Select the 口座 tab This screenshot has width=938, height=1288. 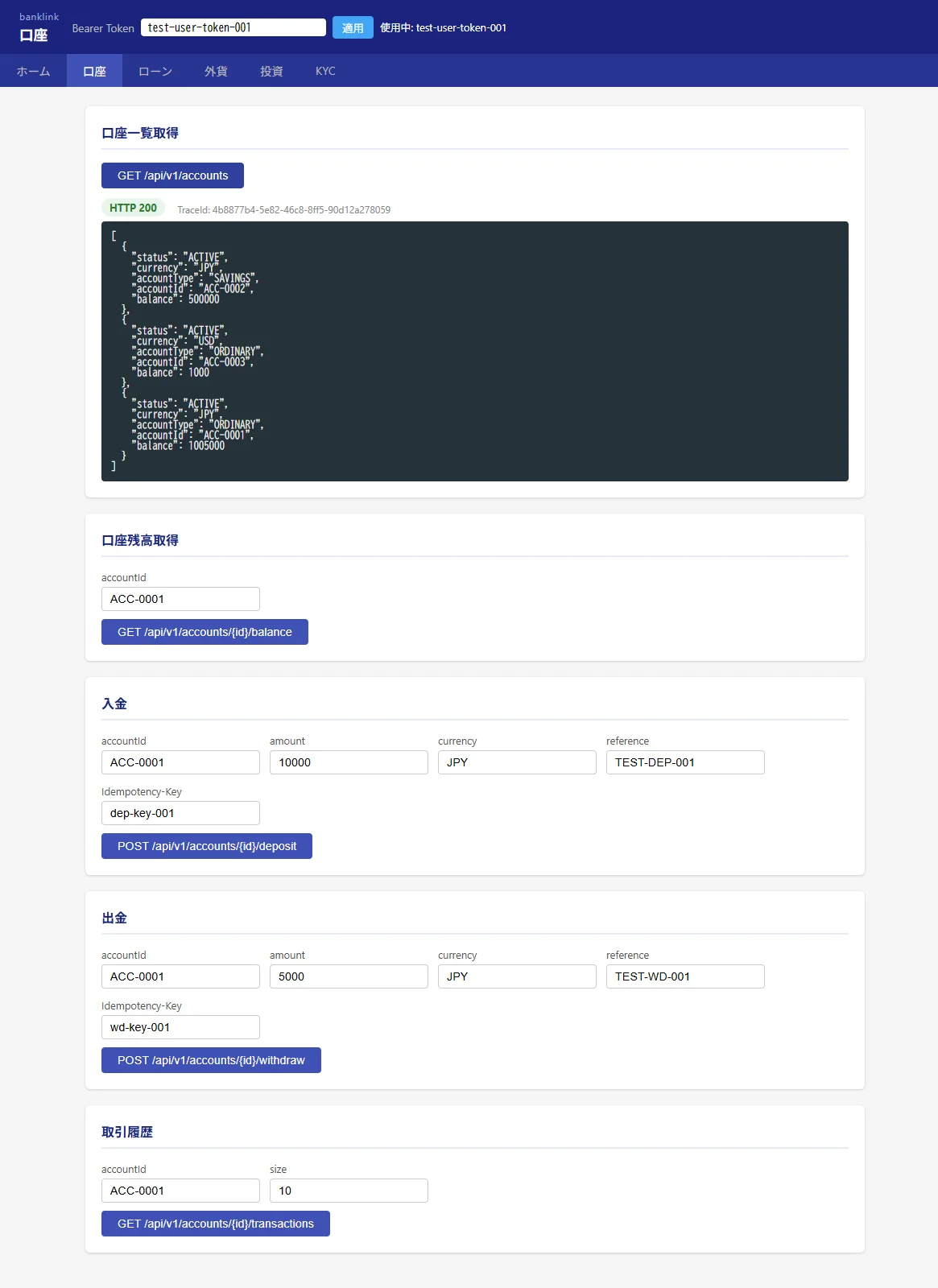pyautogui.click(x=94, y=71)
